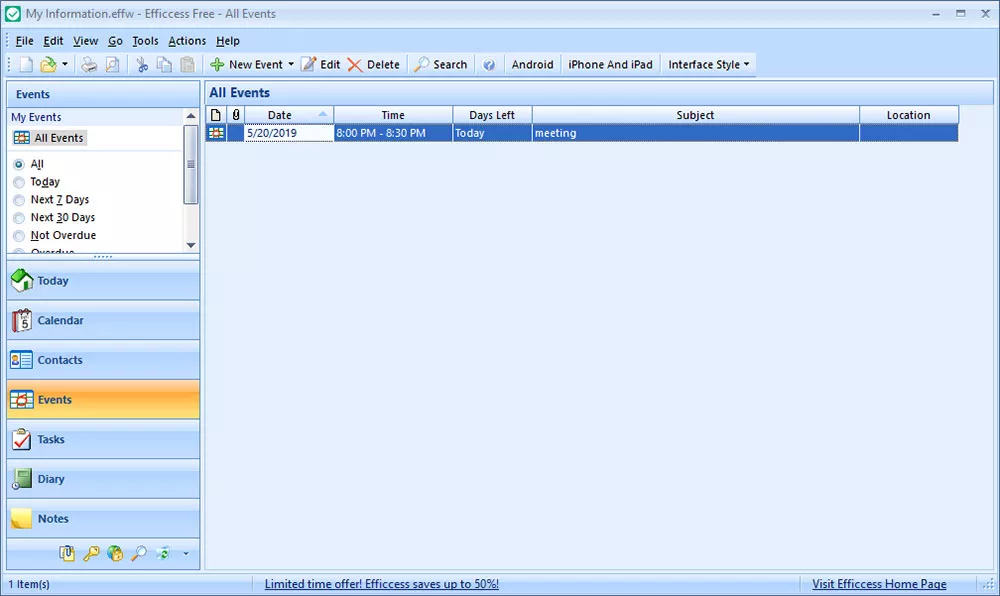Click the Delete toolbar button
Image resolution: width=1000 pixels, height=596 pixels.
click(374, 64)
